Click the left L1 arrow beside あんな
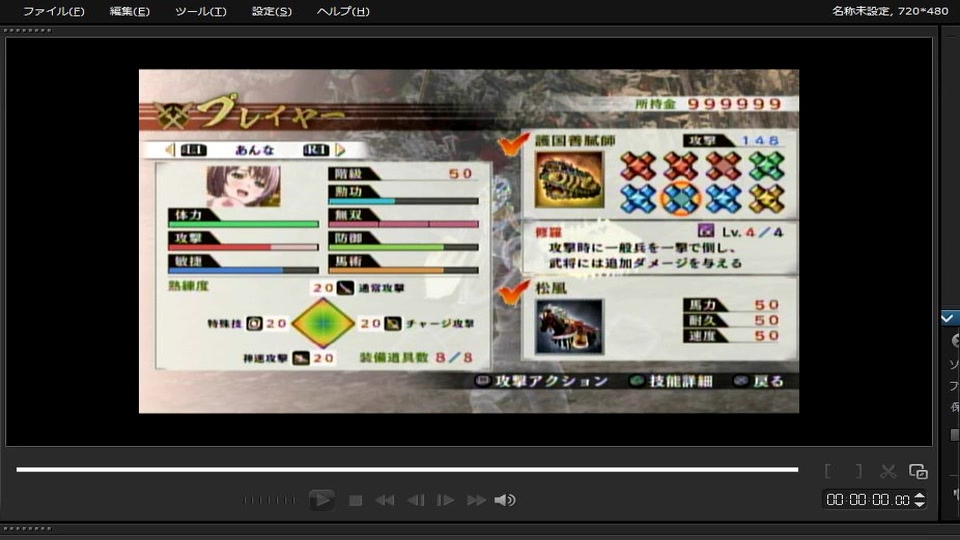Screen dimensions: 960x540 pos(170,149)
